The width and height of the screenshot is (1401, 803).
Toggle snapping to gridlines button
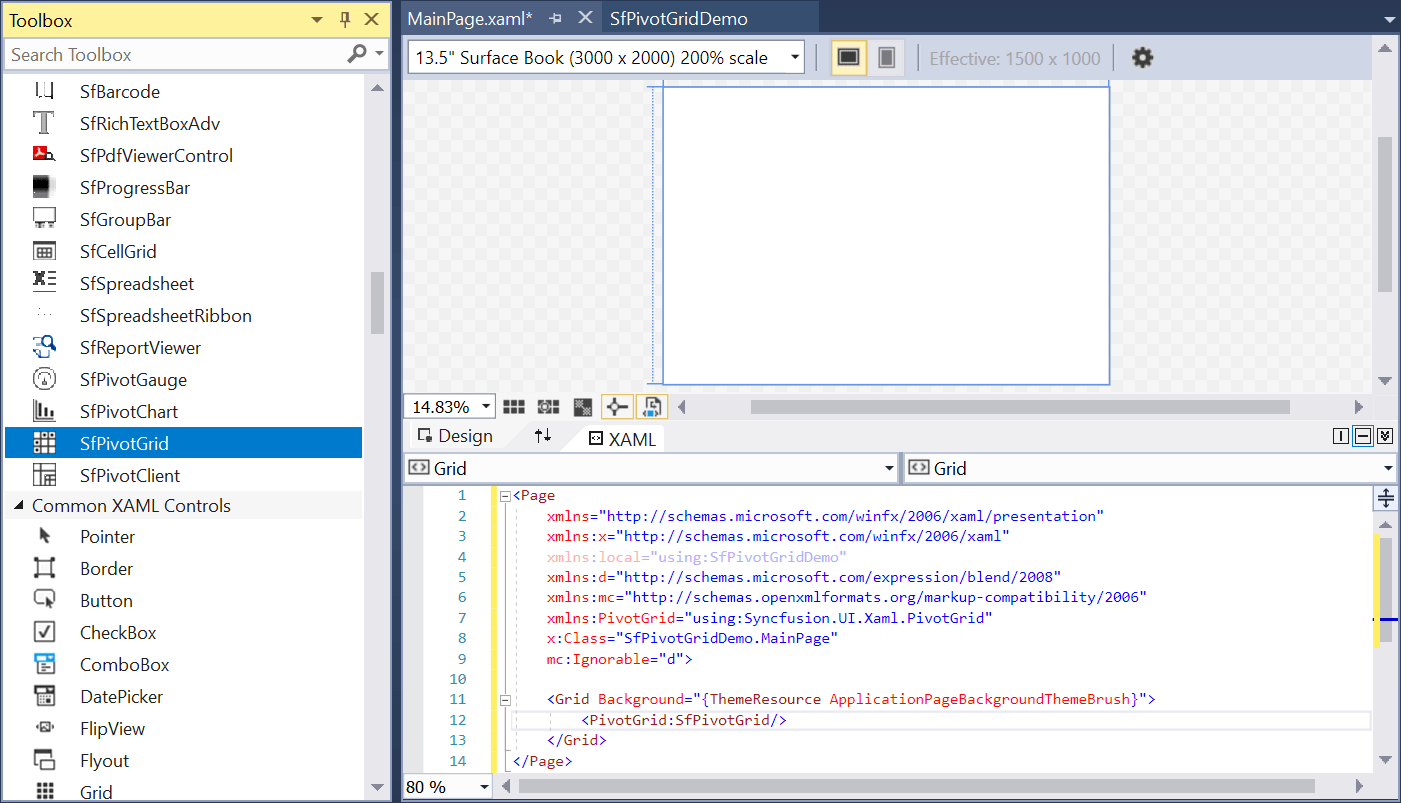[548, 407]
